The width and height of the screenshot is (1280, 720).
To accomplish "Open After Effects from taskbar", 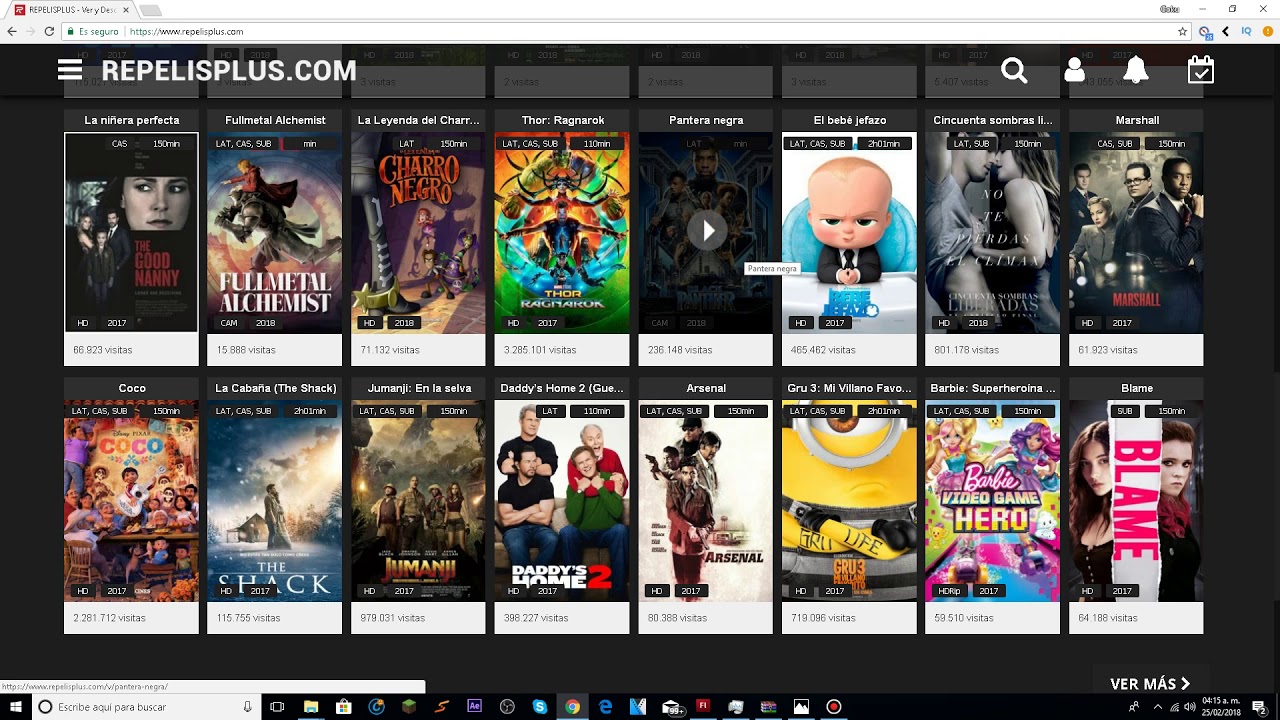I will [x=474, y=706].
